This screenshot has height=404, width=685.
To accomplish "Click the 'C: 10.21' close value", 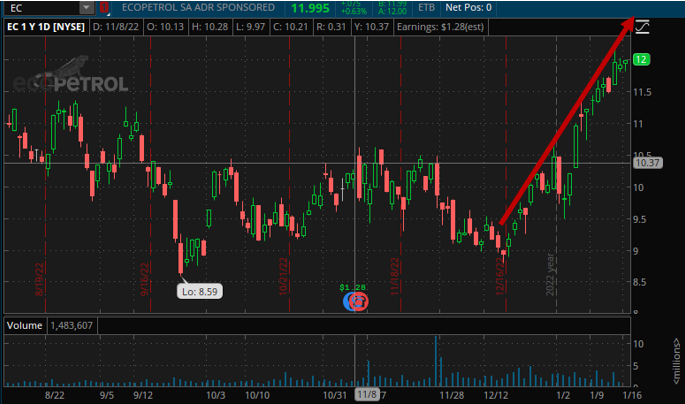I will (x=291, y=27).
